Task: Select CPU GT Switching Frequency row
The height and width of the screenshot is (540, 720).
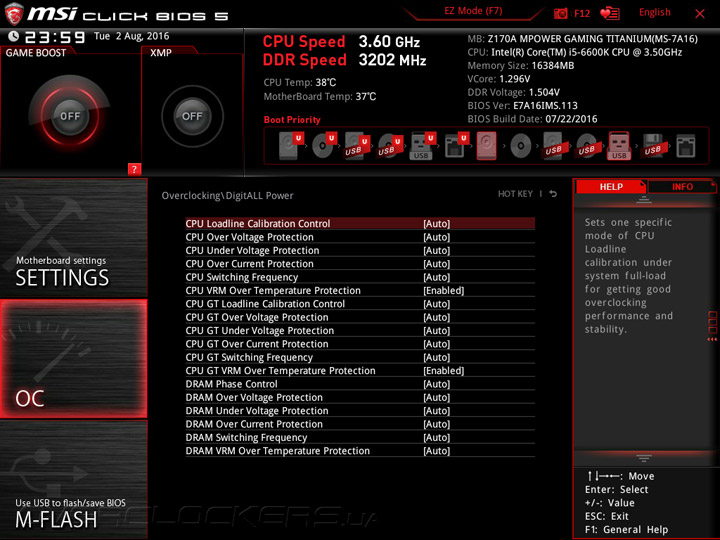Action: [x=360, y=357]
